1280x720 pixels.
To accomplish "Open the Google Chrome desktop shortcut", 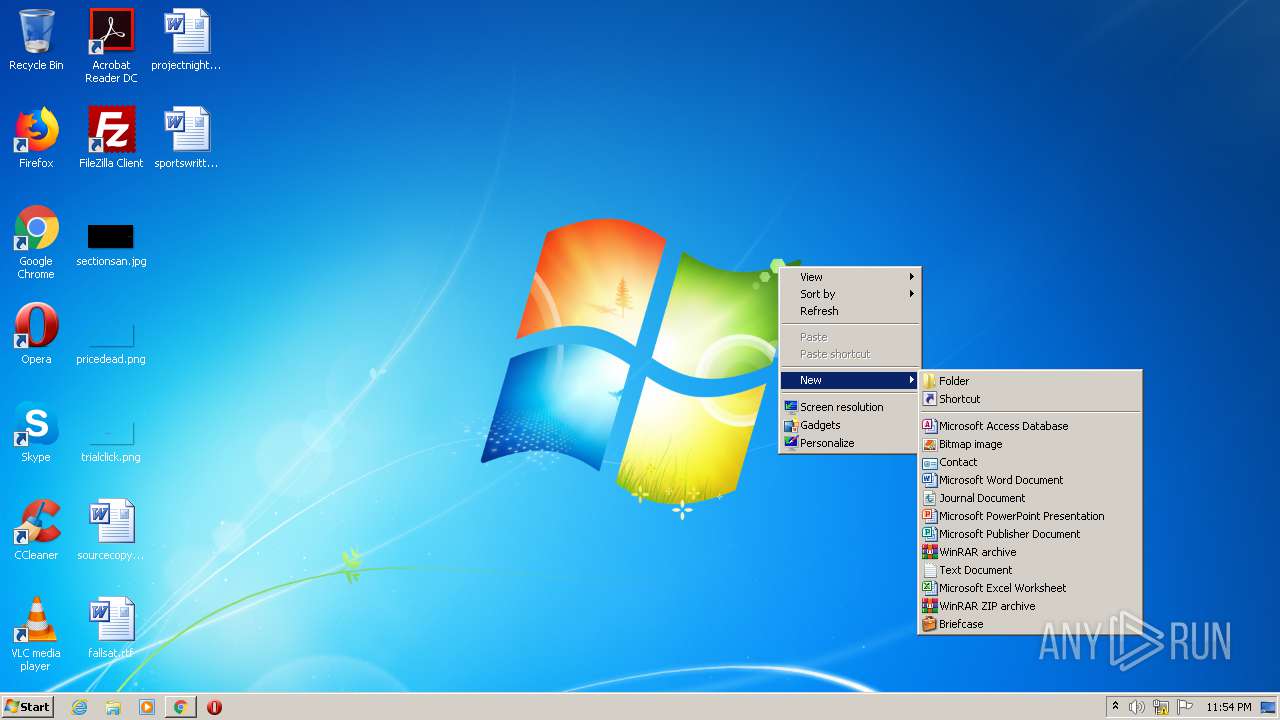I will [x=36, y=242].
